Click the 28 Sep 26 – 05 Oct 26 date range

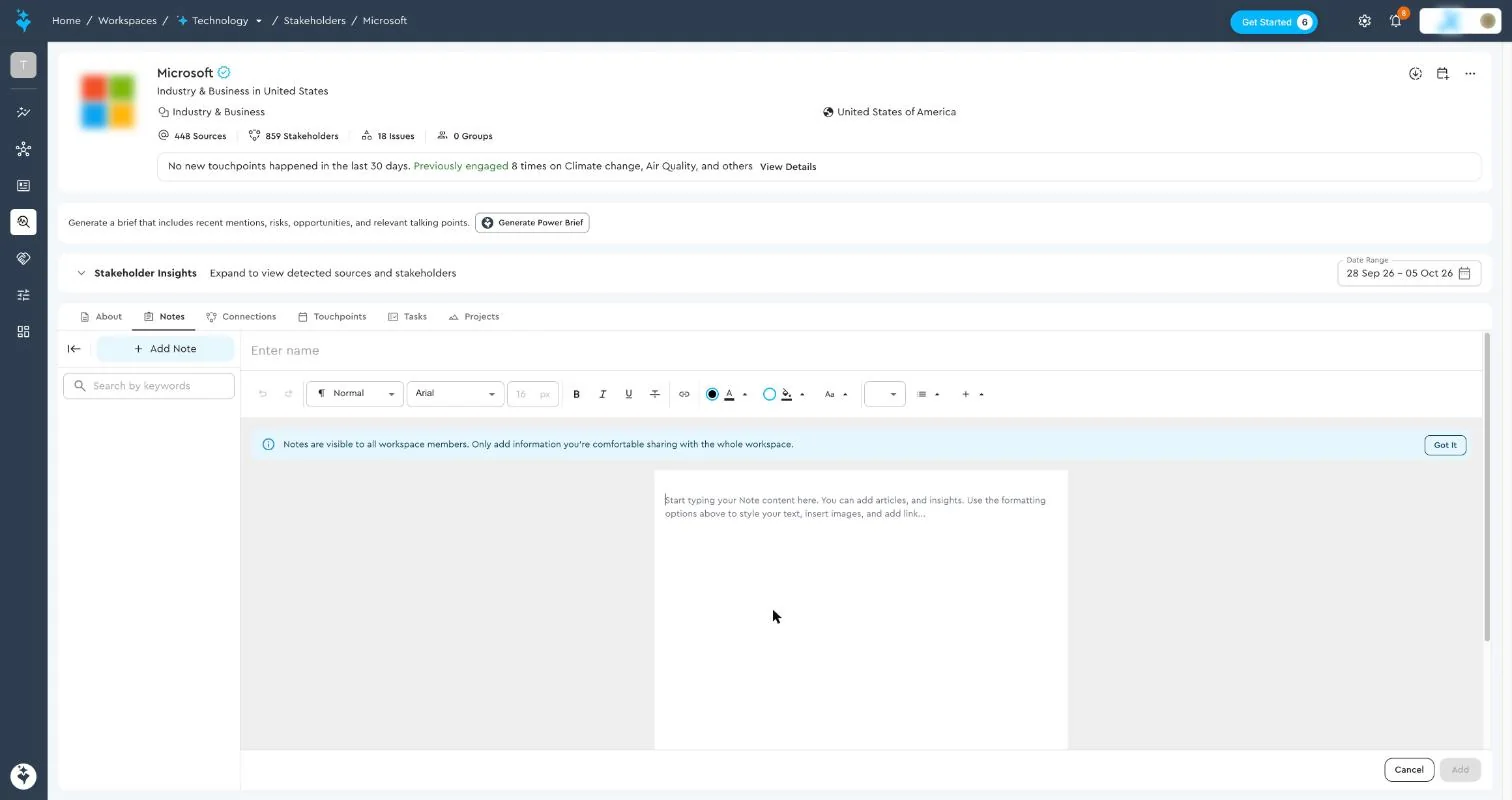[1399, 273]
